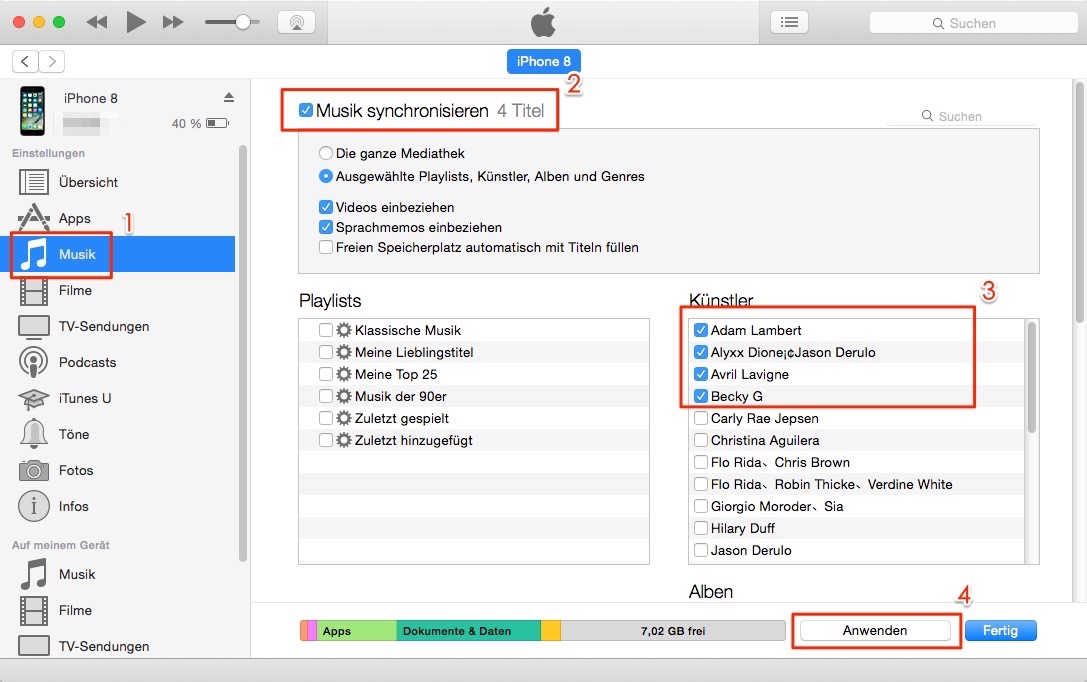1087x682 pixels.
Task: Go back with the left chevron button
Action: 25,62
